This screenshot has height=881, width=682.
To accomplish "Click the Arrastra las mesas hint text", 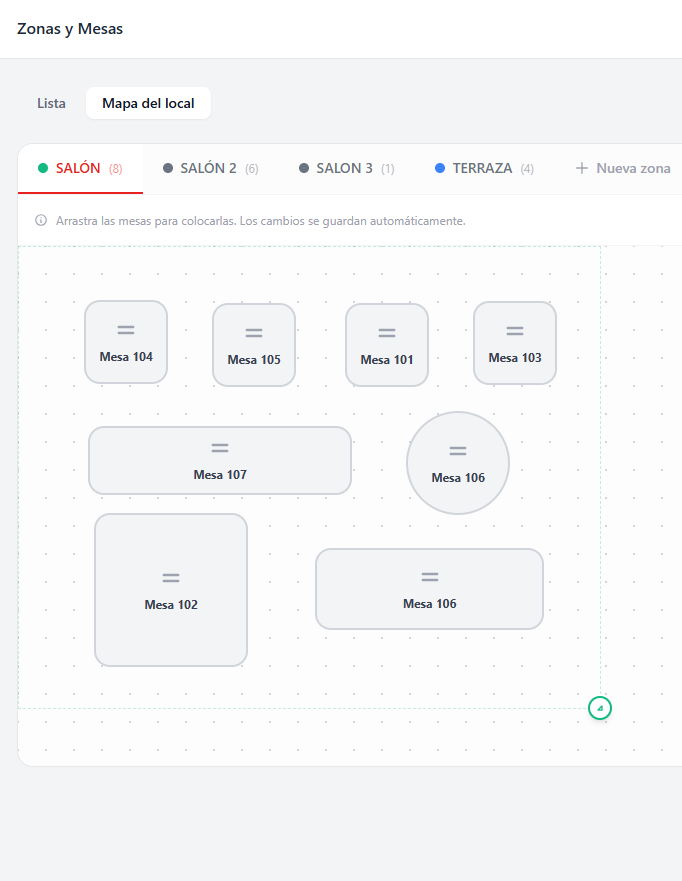I will 261,221.
